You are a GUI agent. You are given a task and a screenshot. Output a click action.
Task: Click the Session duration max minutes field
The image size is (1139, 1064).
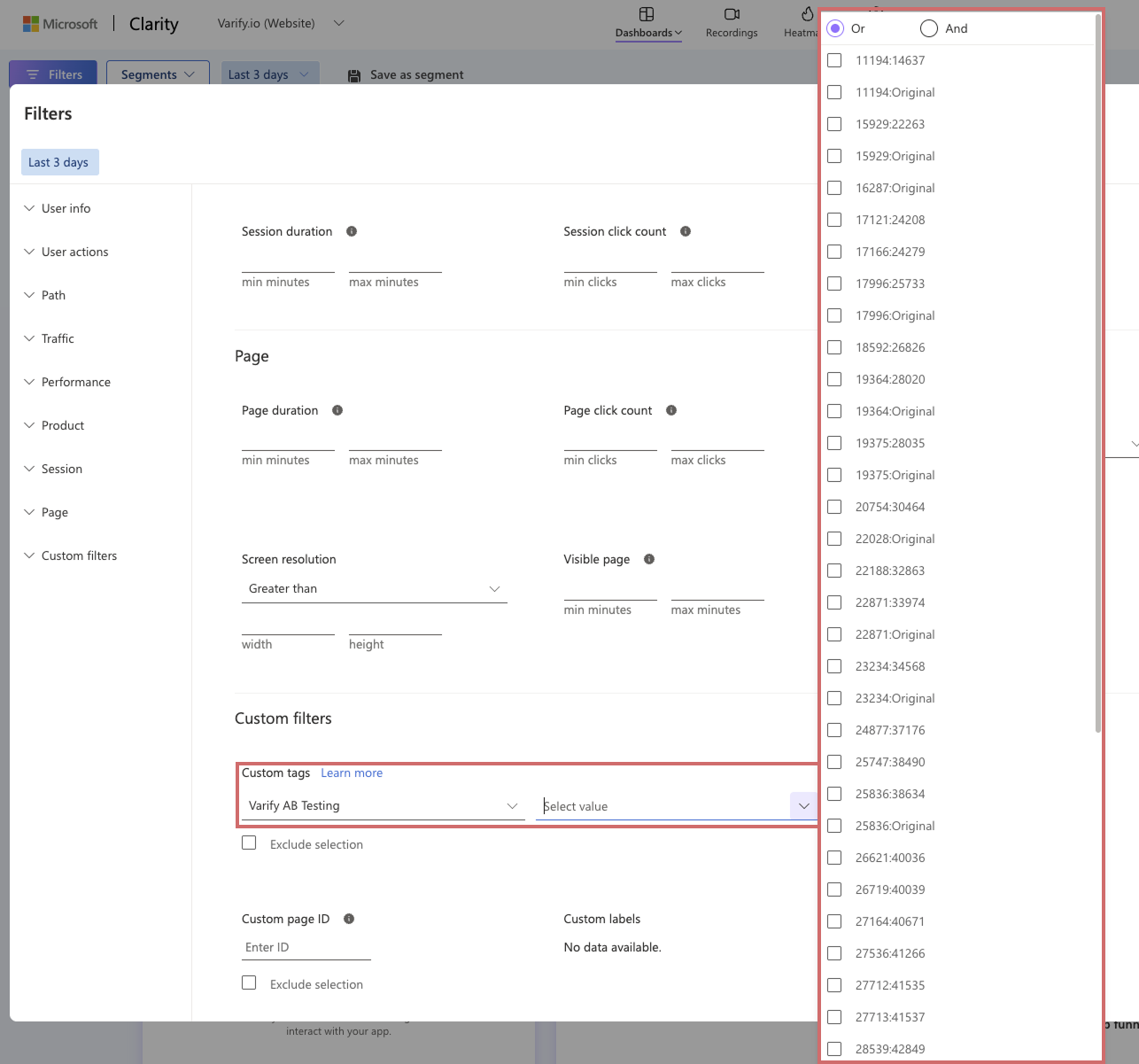point(395,261)
